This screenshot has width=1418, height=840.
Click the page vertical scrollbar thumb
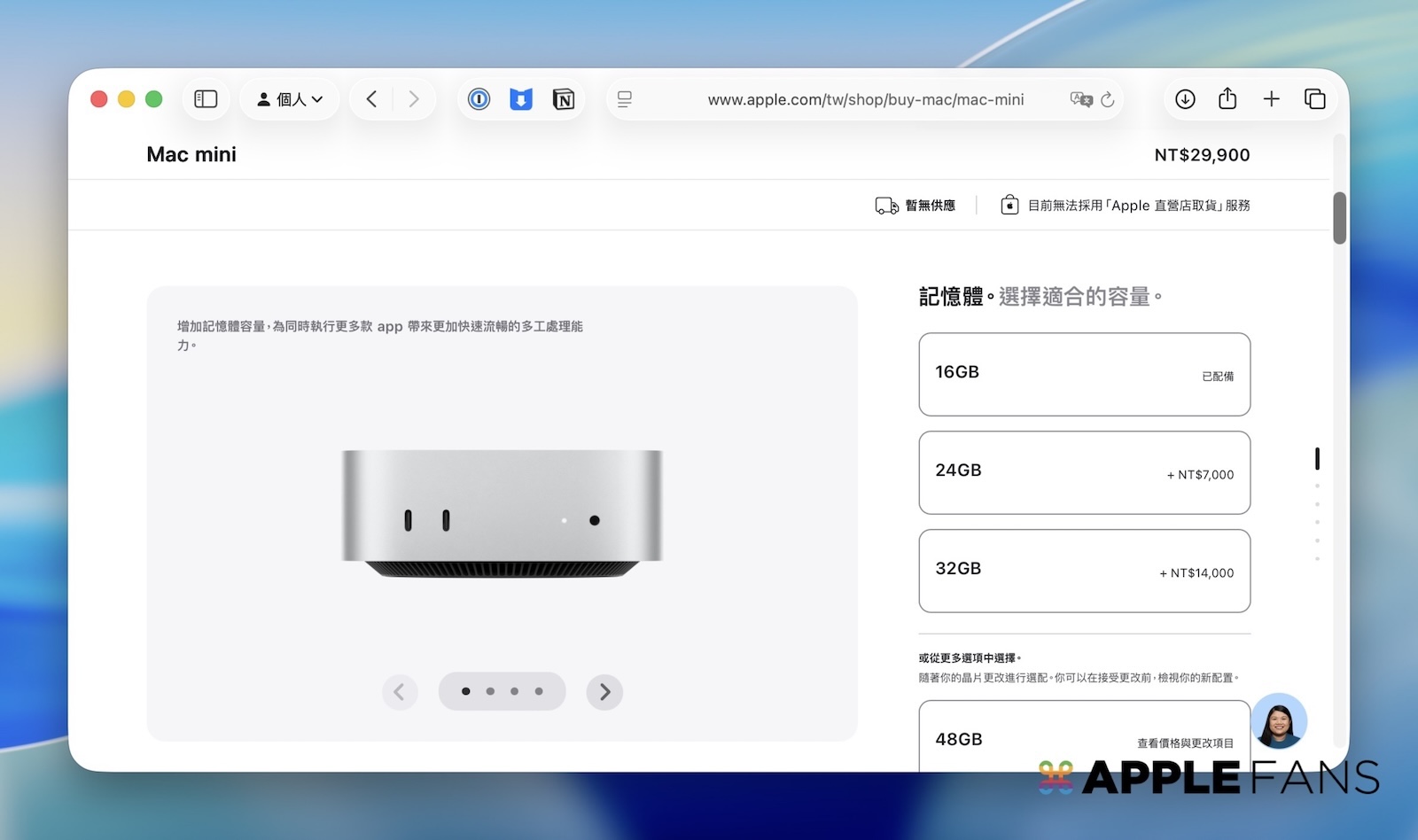tap(1339, 218)
